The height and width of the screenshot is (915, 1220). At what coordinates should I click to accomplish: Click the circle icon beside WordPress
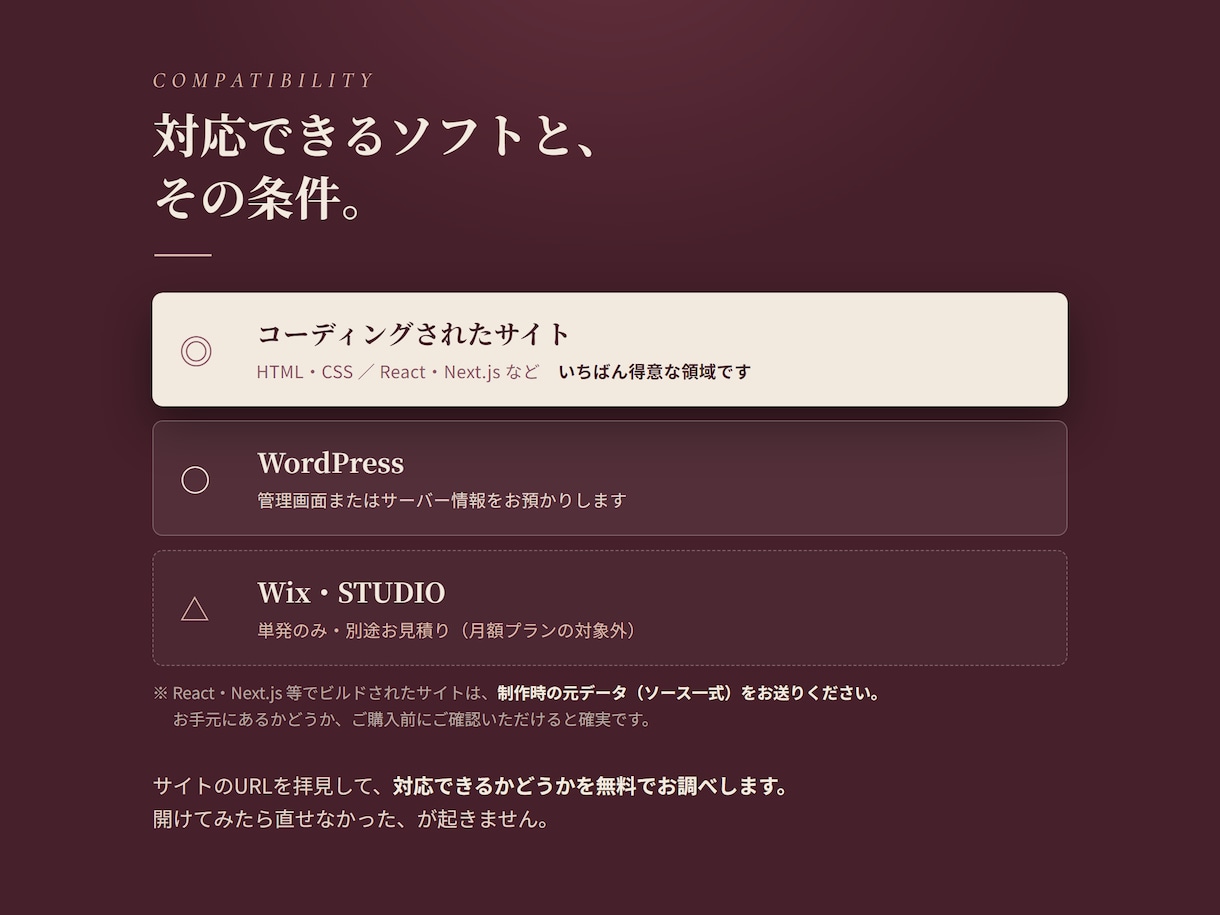pyautogui.click(x=195, y=480)
